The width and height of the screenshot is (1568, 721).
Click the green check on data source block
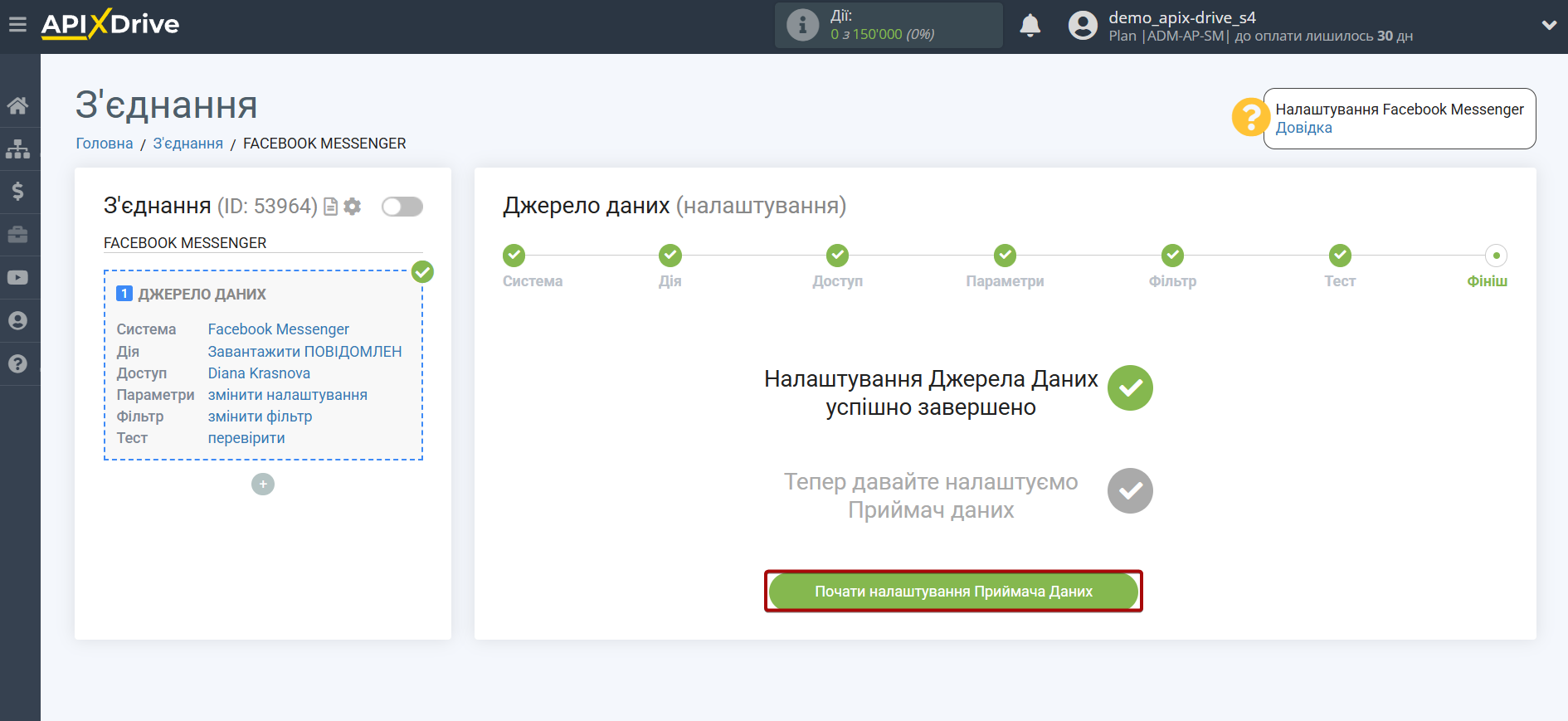click(x=423, y=272)
